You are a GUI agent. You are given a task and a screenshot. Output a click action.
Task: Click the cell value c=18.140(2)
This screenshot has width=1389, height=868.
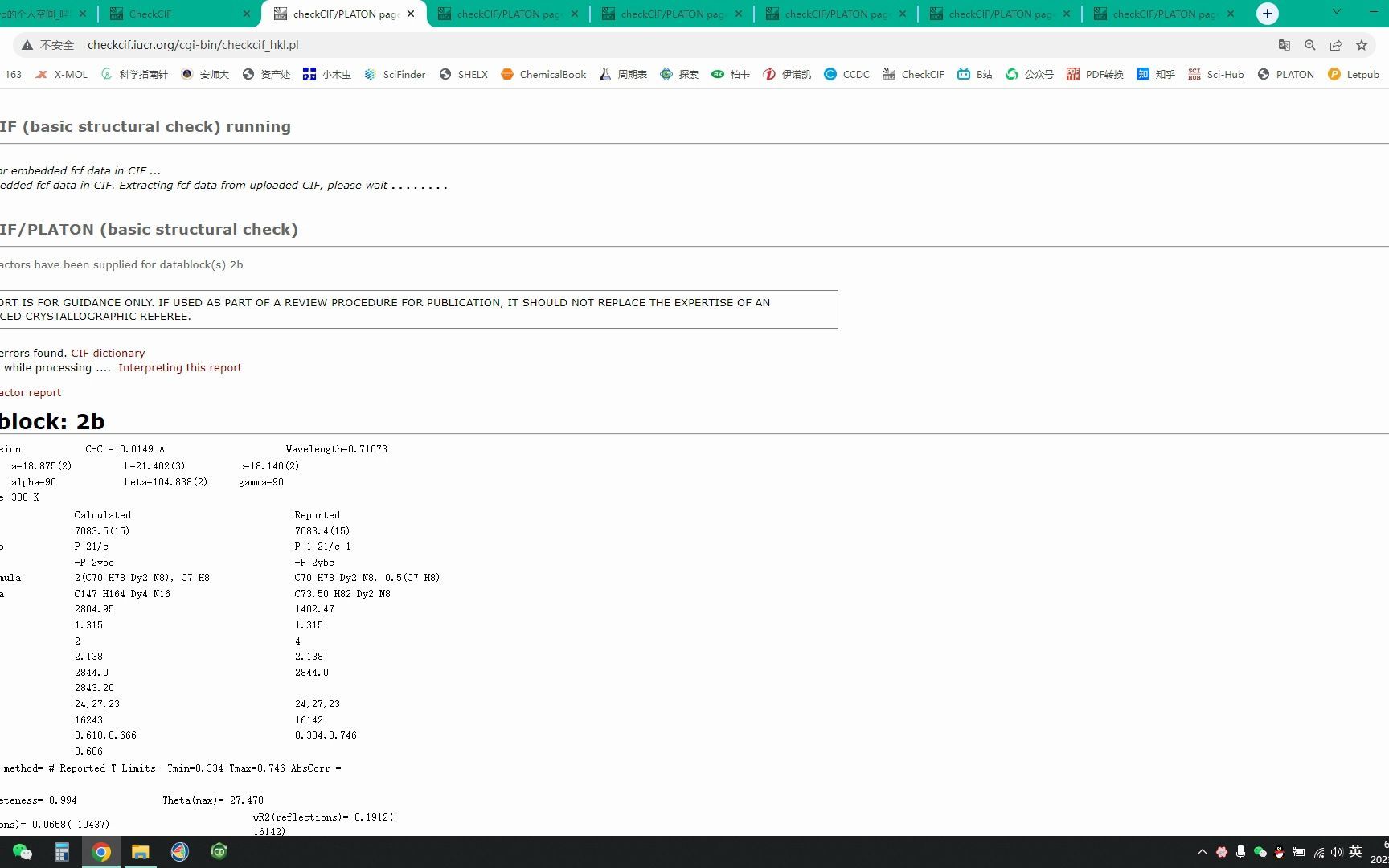click(x=269, y=466)
